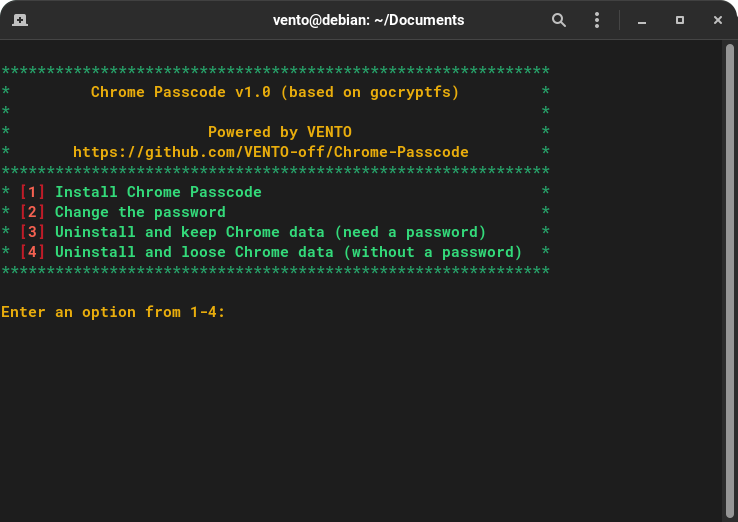Screen dimensions: 738x522
Task: Click 'Chrome Passcode v1.0 (based on gocryptfs)' heading
Action: coord(275,92)
